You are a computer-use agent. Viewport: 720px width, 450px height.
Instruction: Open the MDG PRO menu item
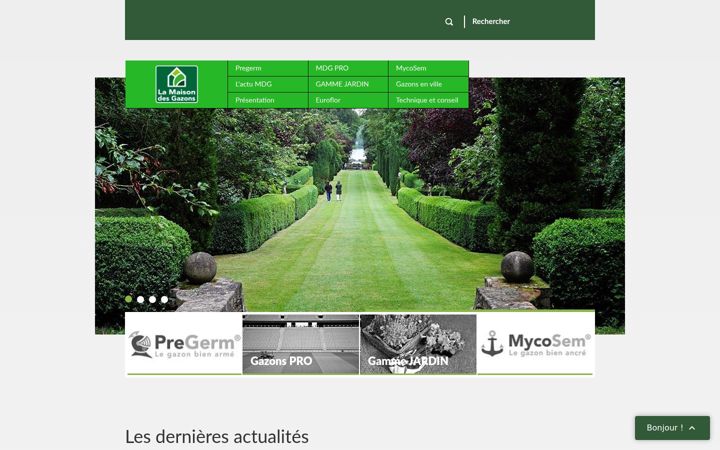click(348, 68)
